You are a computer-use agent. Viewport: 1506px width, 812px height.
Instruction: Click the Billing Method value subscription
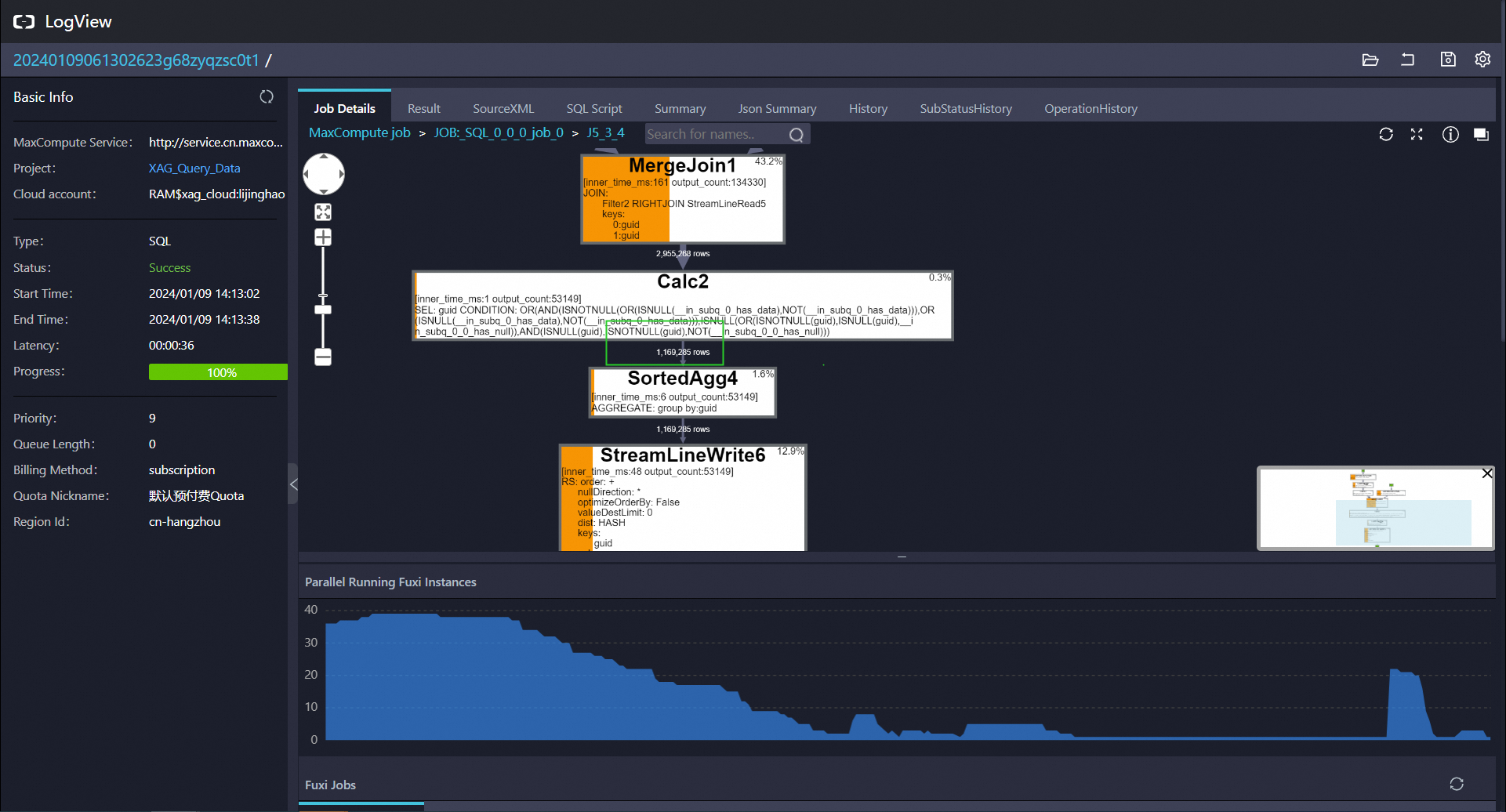pos(182,469)
